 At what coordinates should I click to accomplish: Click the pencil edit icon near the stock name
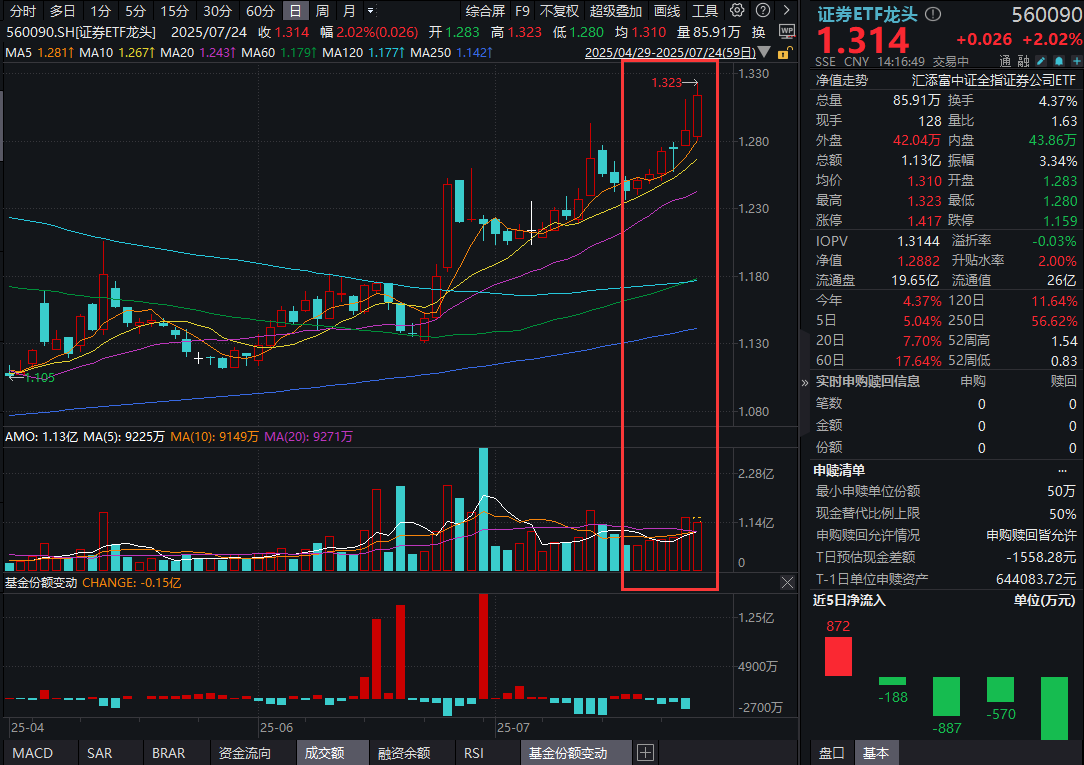(1041, 62)
